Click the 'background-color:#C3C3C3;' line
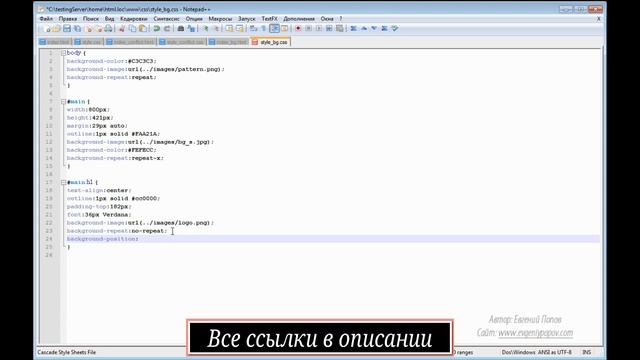 pyautogui.click(x=111, y=61)
